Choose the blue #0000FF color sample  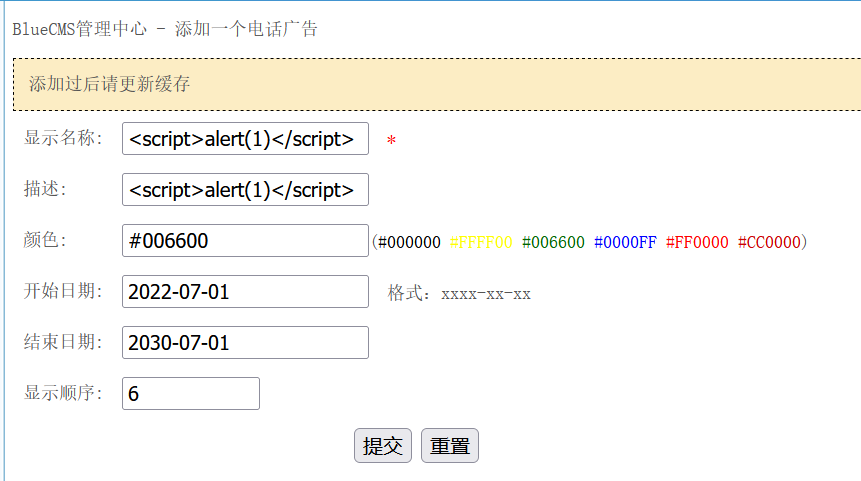625,242
